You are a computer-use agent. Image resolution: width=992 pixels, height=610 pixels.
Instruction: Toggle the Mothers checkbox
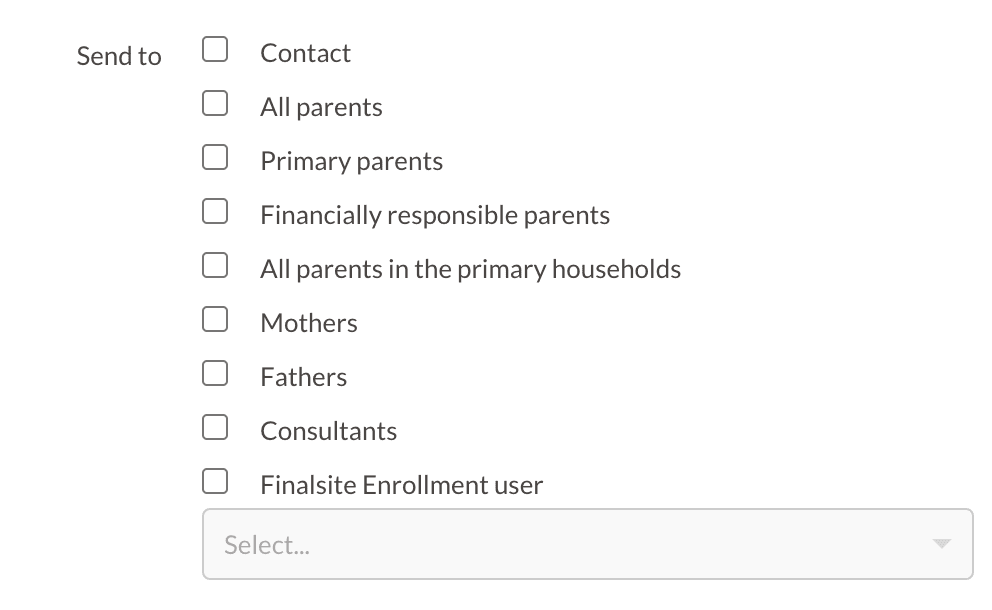pos(215,320)
